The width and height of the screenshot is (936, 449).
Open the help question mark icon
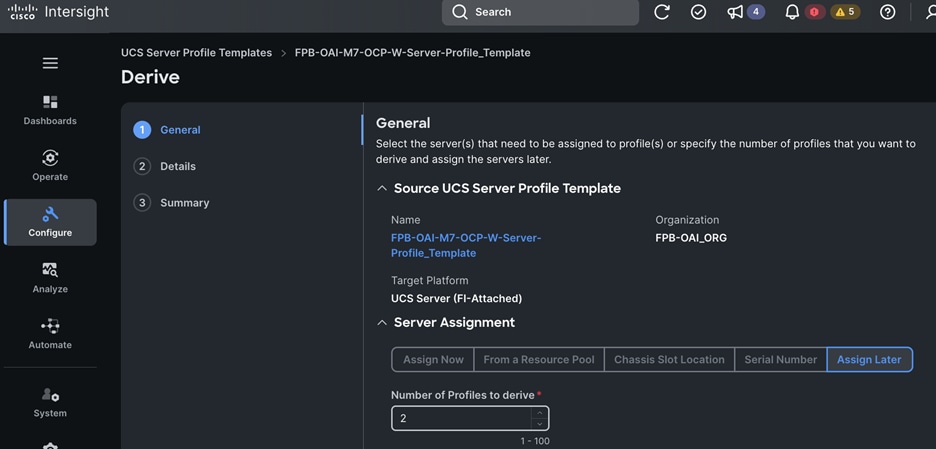888,12
